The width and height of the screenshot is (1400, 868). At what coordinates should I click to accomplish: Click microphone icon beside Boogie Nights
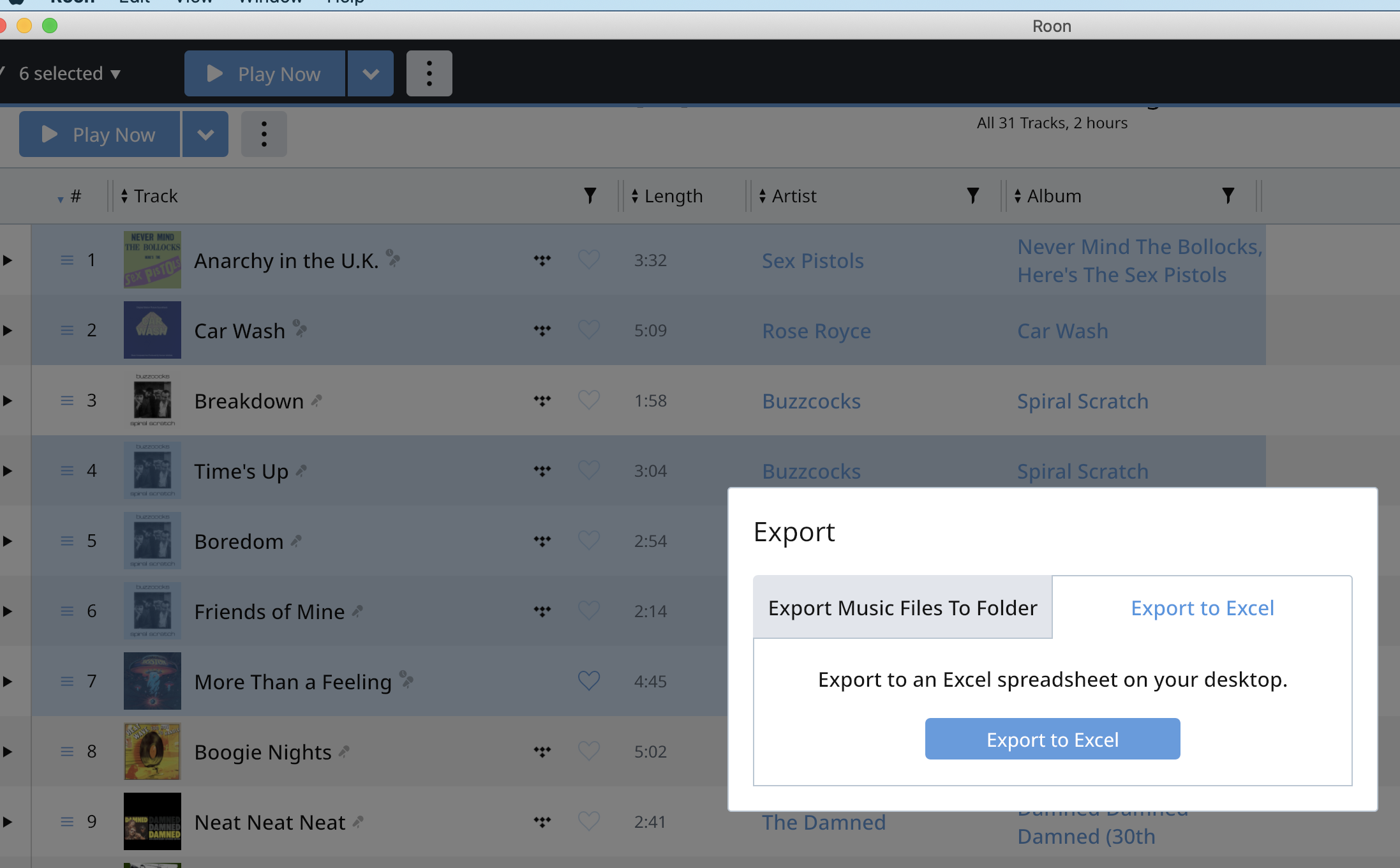(x=344, y=752)
